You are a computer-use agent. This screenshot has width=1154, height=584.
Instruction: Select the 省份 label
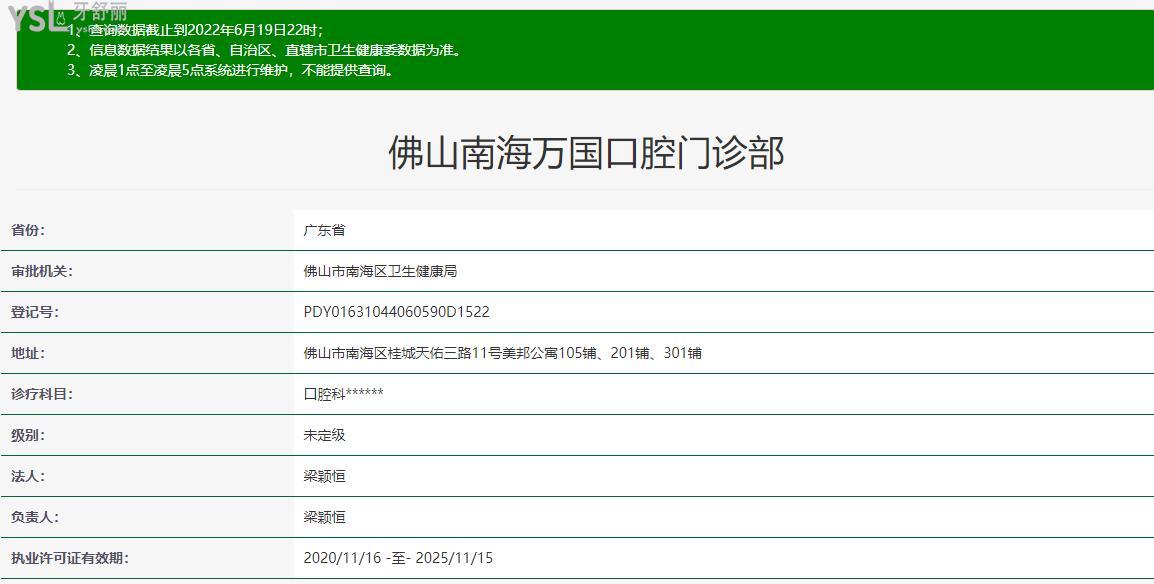(x=28, y=230)
